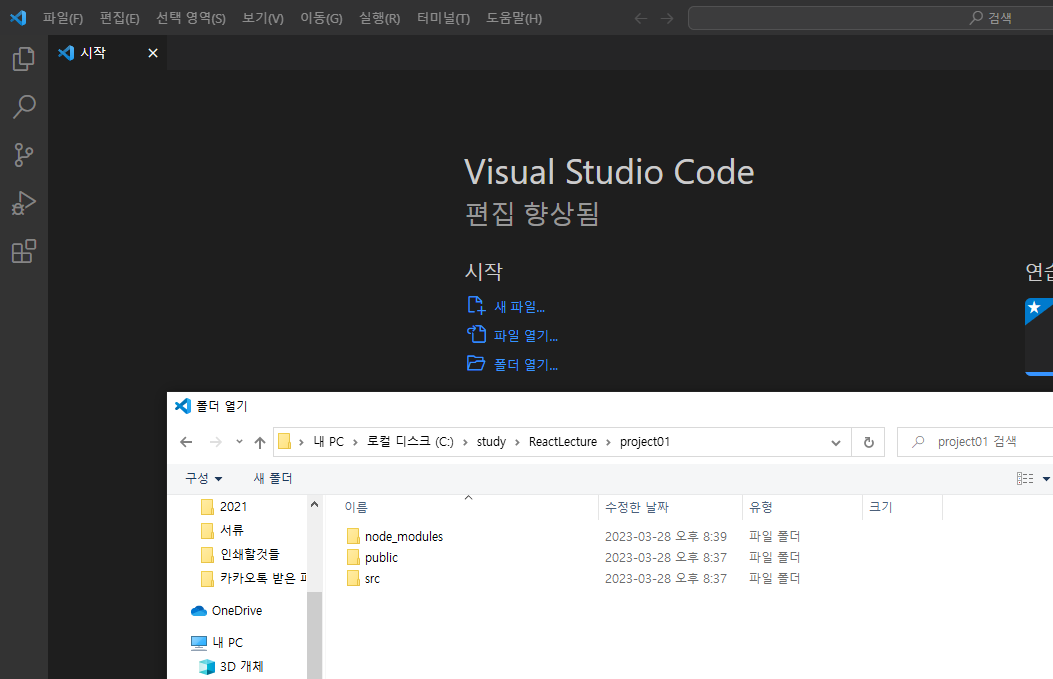Viewport: 1053px width, 679px height.
Task: Open the 실행(R) menu
Action: pos(379,18)
